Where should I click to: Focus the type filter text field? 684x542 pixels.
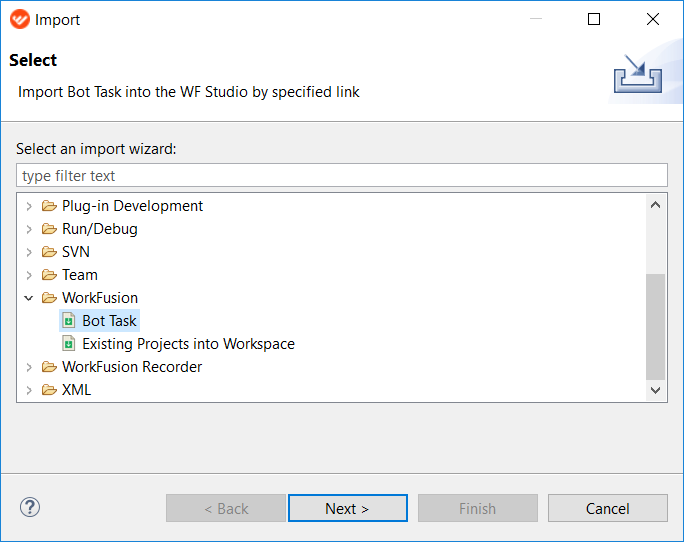342,175
